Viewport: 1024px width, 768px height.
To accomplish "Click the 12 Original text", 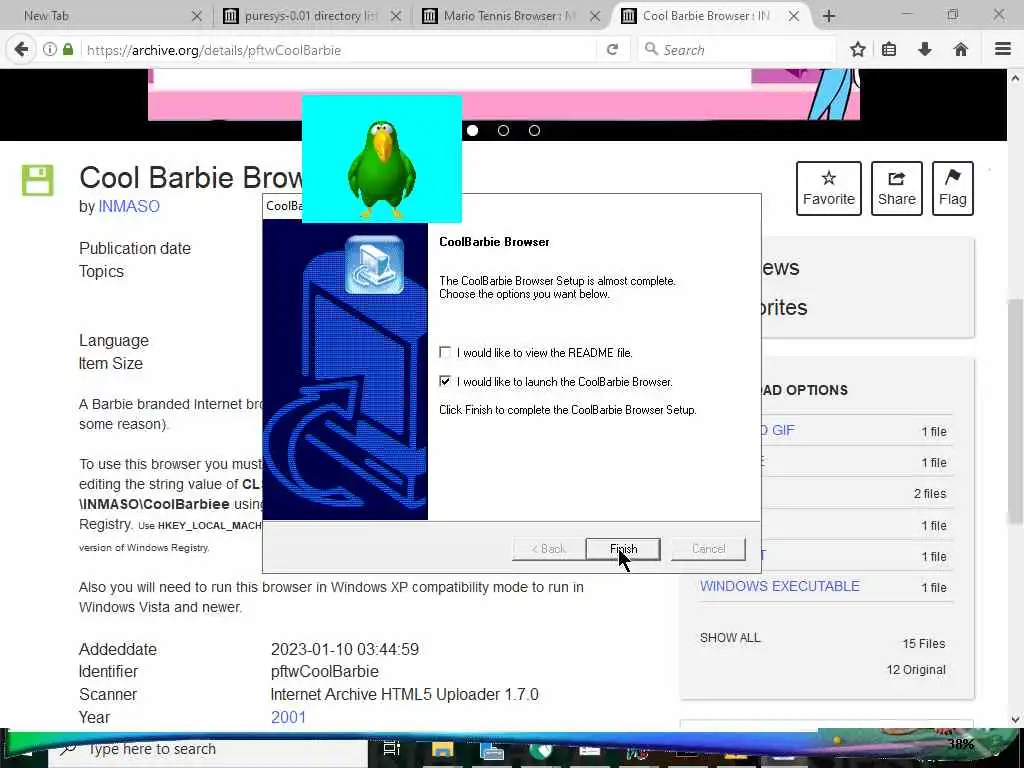I will click(x=916, y=670).
